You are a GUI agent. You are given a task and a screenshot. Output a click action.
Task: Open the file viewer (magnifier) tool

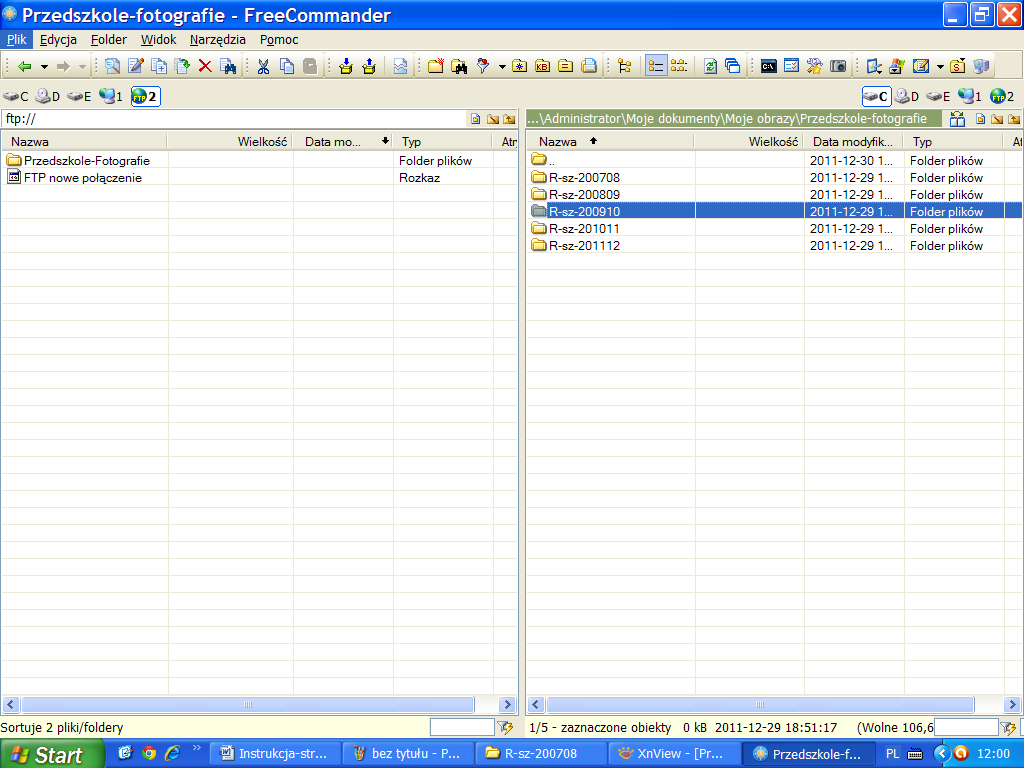[112, 66]
